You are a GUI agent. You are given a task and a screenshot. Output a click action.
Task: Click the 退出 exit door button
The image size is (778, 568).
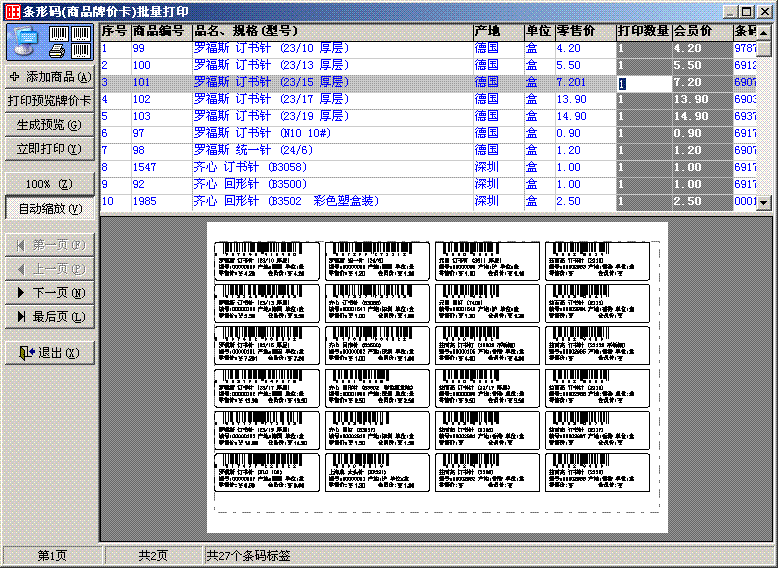click(x=49, y=353)
